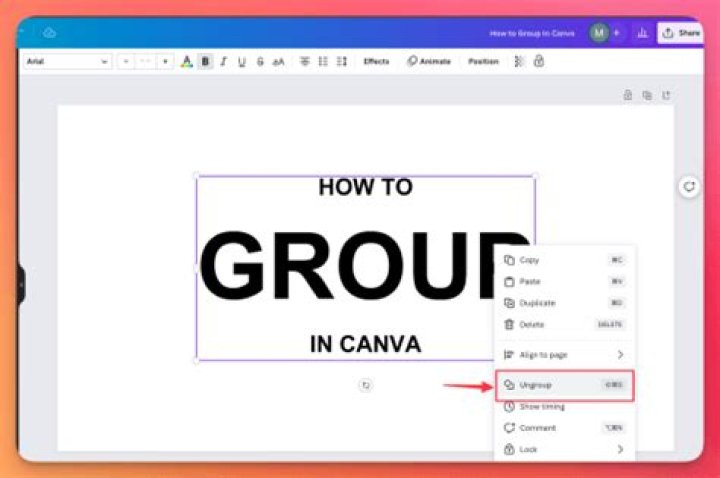Toggle italic formatting
The width and height of the screenshot is (720, 478).
(224, 62)
